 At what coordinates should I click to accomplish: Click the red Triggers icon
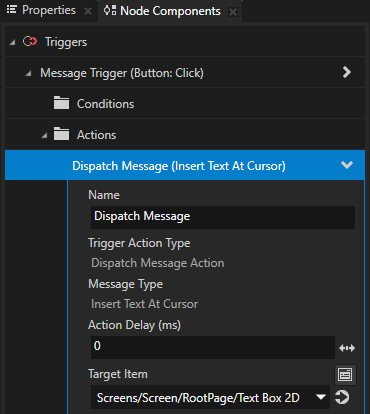pos(30,42)
